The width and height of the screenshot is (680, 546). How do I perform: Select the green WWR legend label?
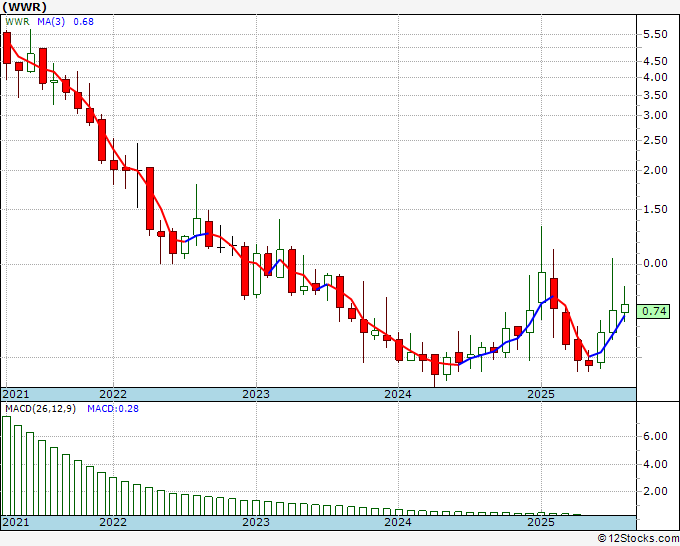(x=16, y=22)
